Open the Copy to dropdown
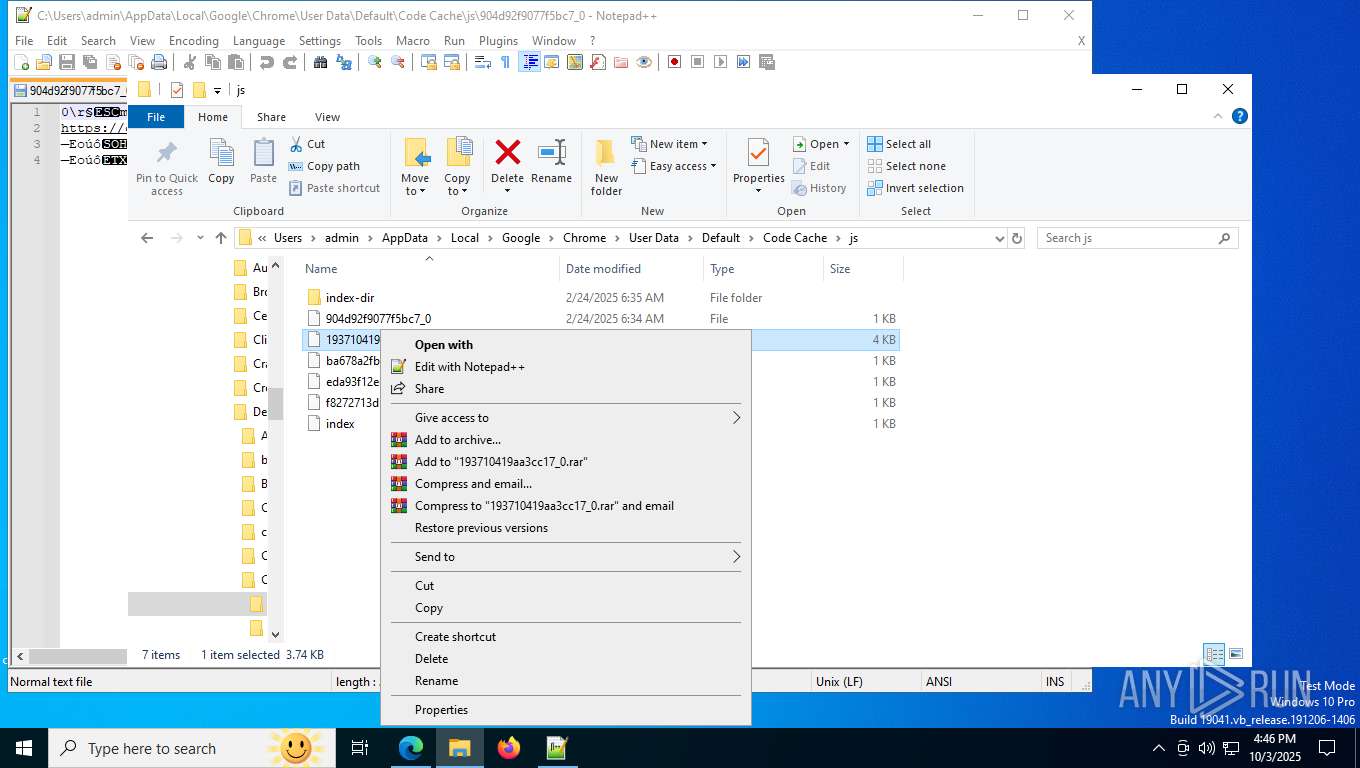 [457, 185]
